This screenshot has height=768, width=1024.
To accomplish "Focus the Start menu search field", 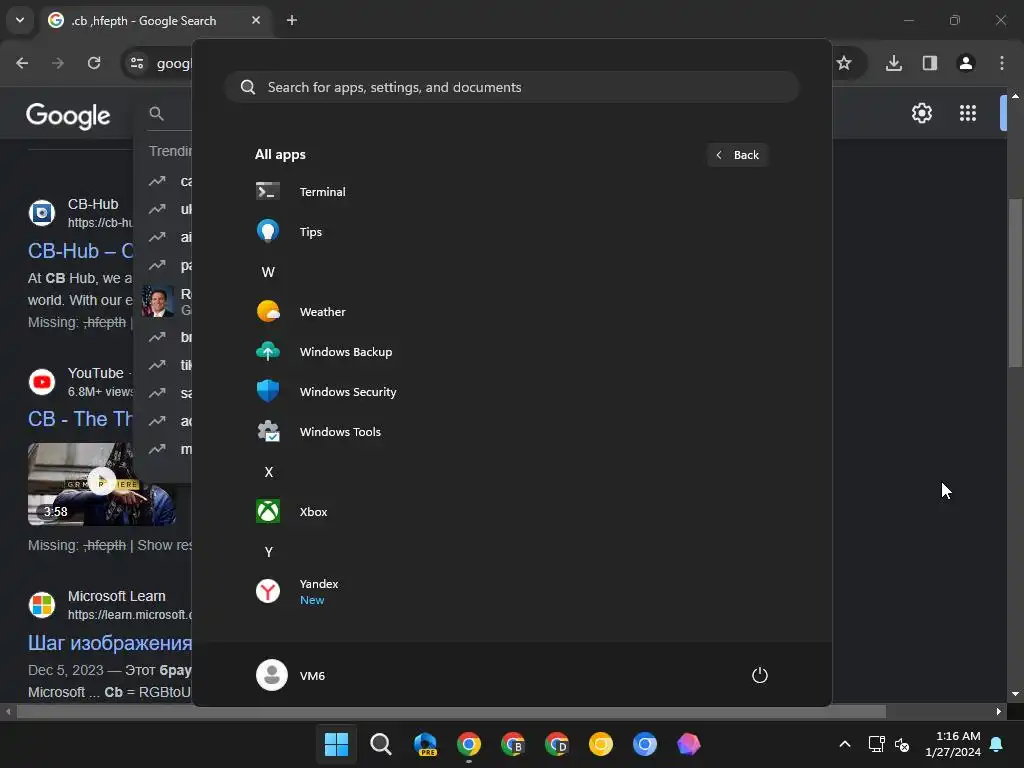I will tap(511, 87).
